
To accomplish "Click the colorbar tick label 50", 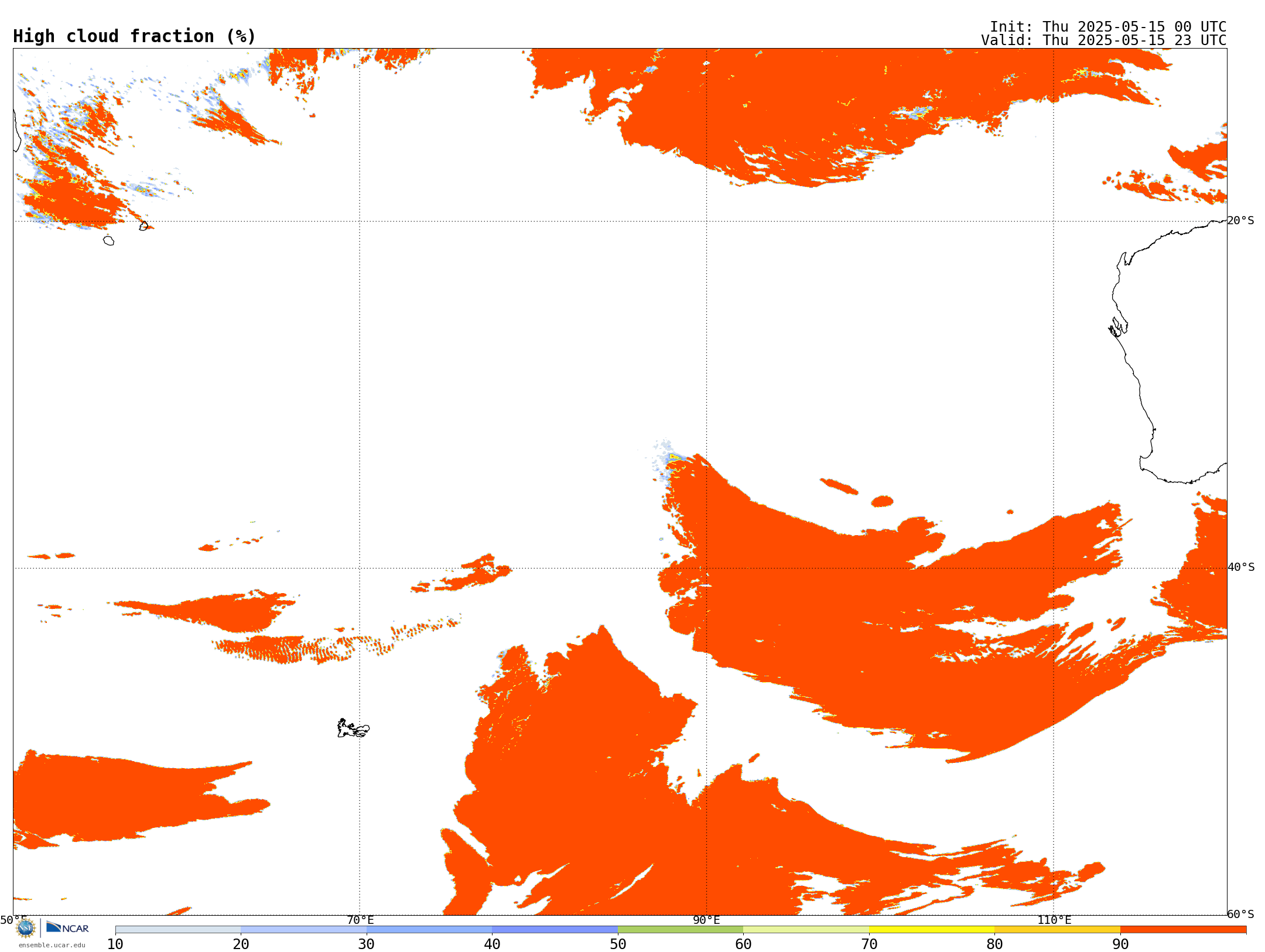I will (x=618, y=944).
